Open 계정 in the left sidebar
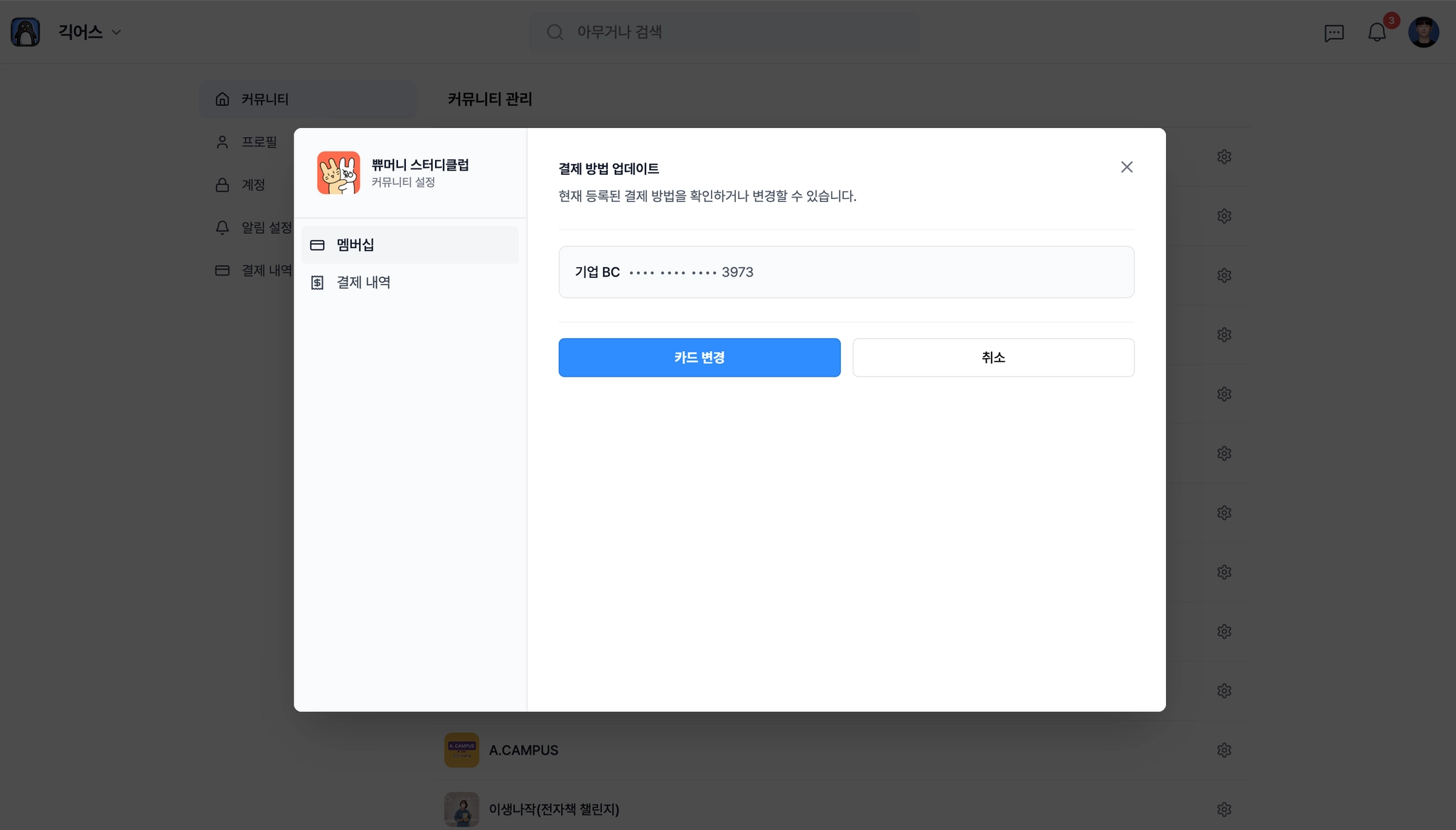The width and height of the screenshot is (1456, 830). pos(253,185)
